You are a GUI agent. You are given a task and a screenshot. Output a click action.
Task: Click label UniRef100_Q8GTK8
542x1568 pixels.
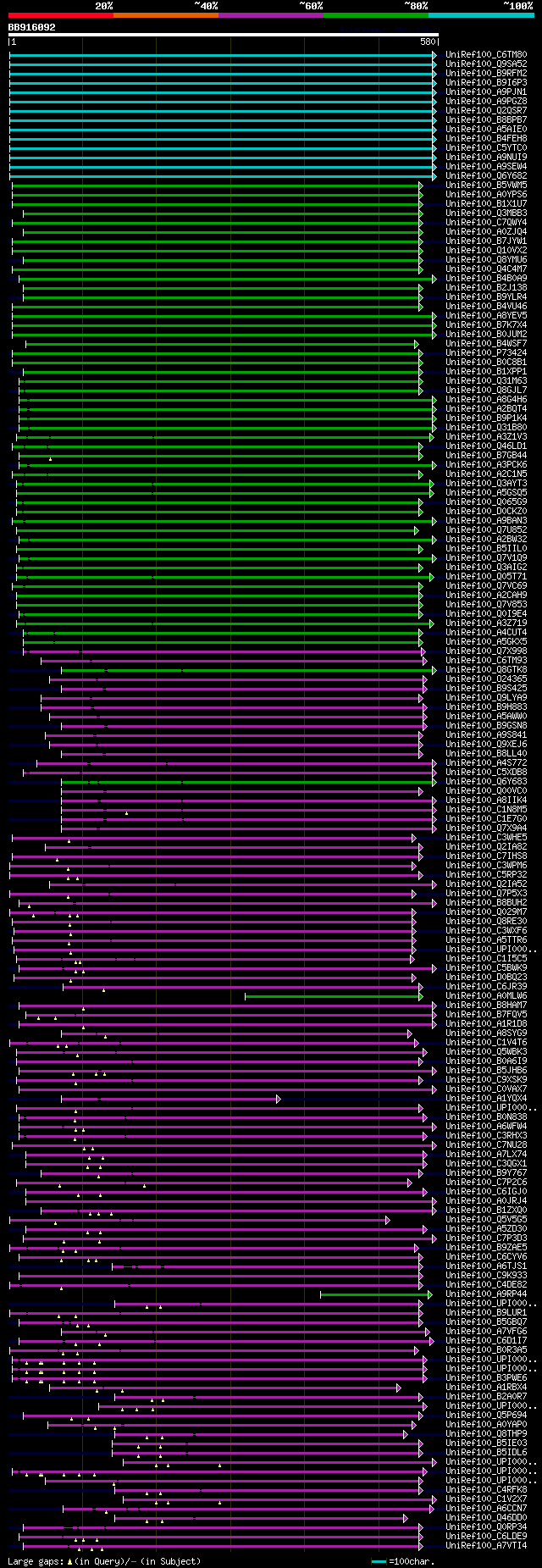[486, 670]
